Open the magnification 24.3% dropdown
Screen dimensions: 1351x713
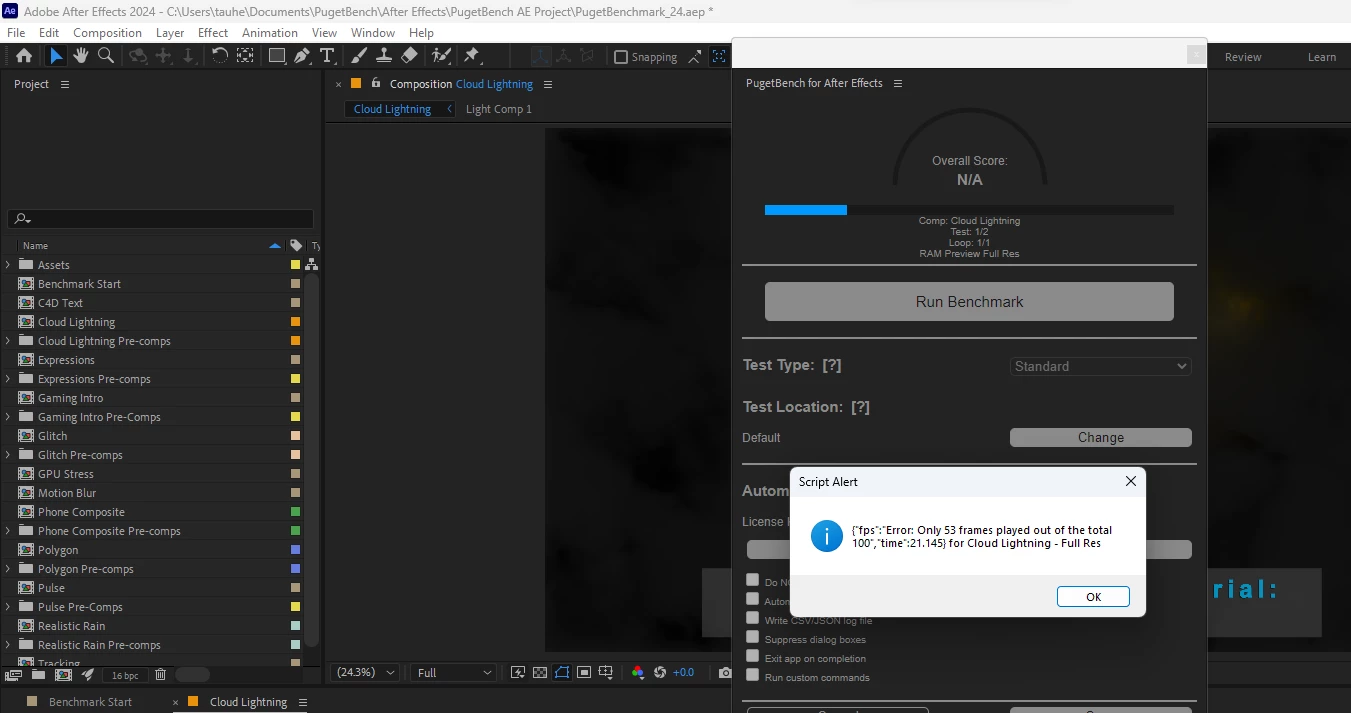pos(365,673)
